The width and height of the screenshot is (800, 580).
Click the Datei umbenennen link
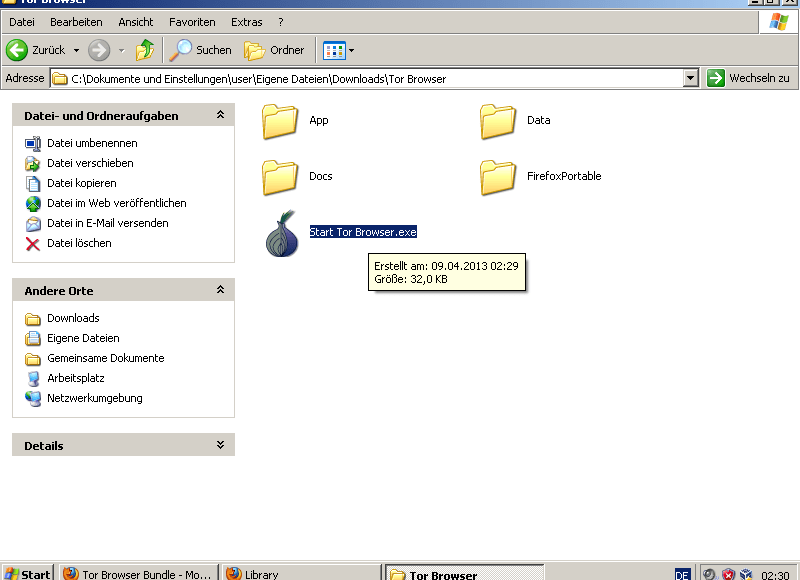(x=92, y=143)
